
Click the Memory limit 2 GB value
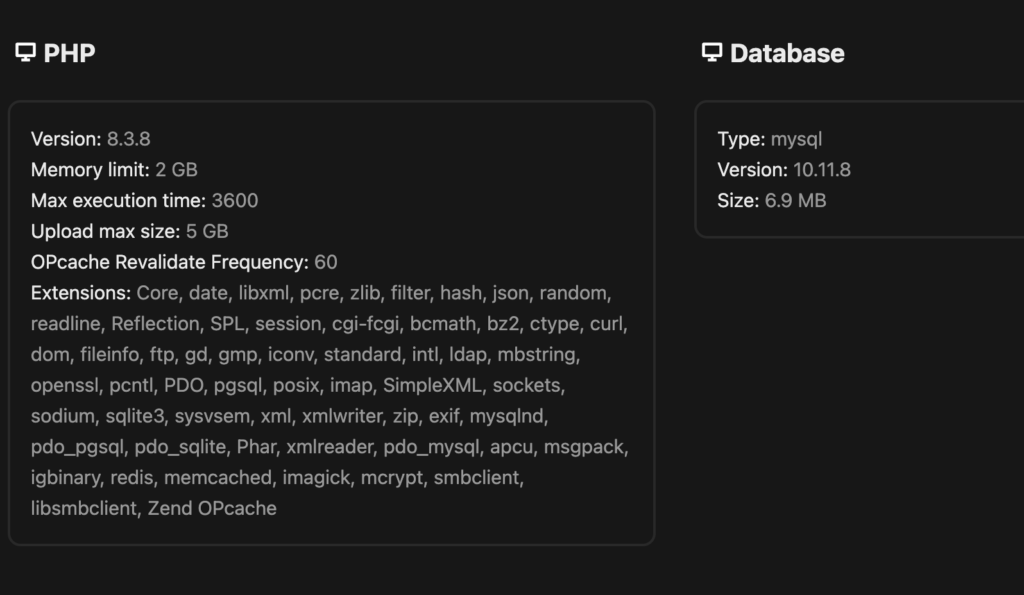(176, 170)
